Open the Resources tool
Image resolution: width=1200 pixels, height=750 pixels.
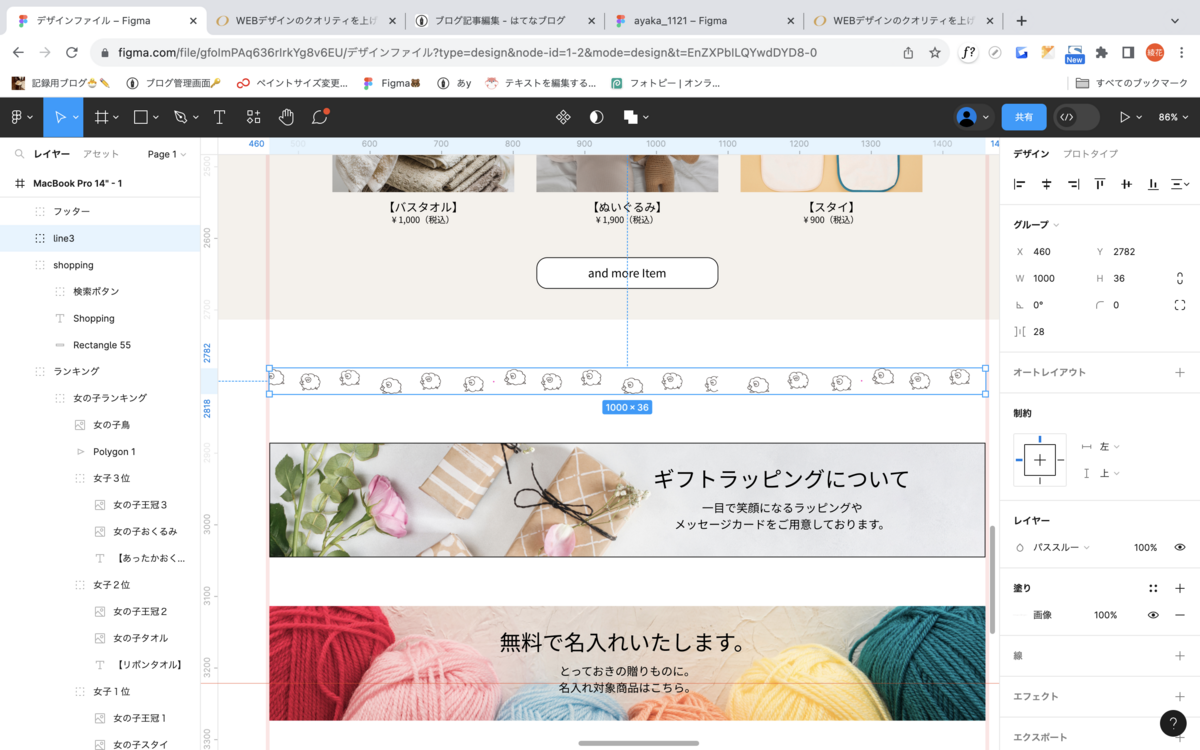click(x=253, y=117)
